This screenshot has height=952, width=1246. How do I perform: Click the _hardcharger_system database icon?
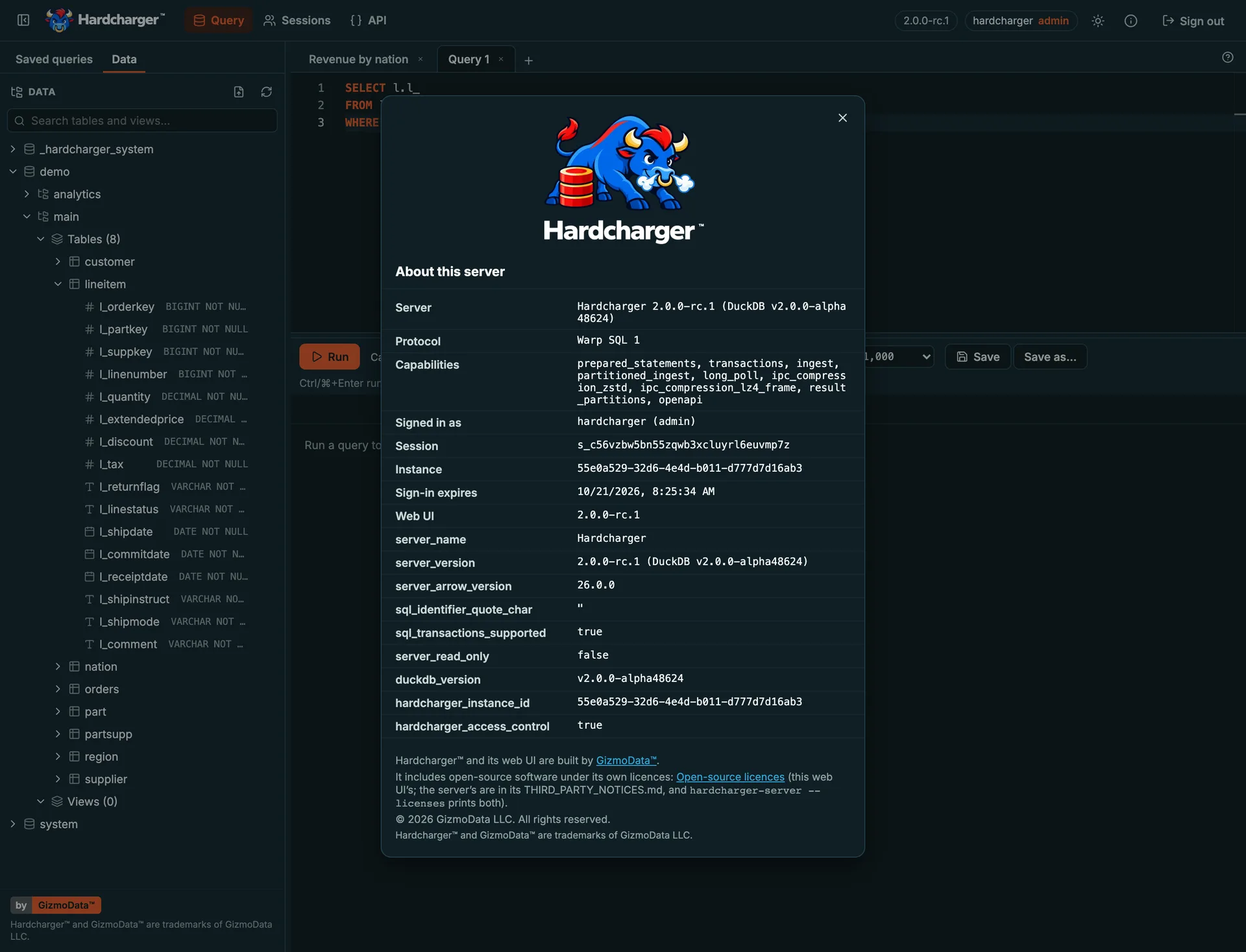[29, 149]
